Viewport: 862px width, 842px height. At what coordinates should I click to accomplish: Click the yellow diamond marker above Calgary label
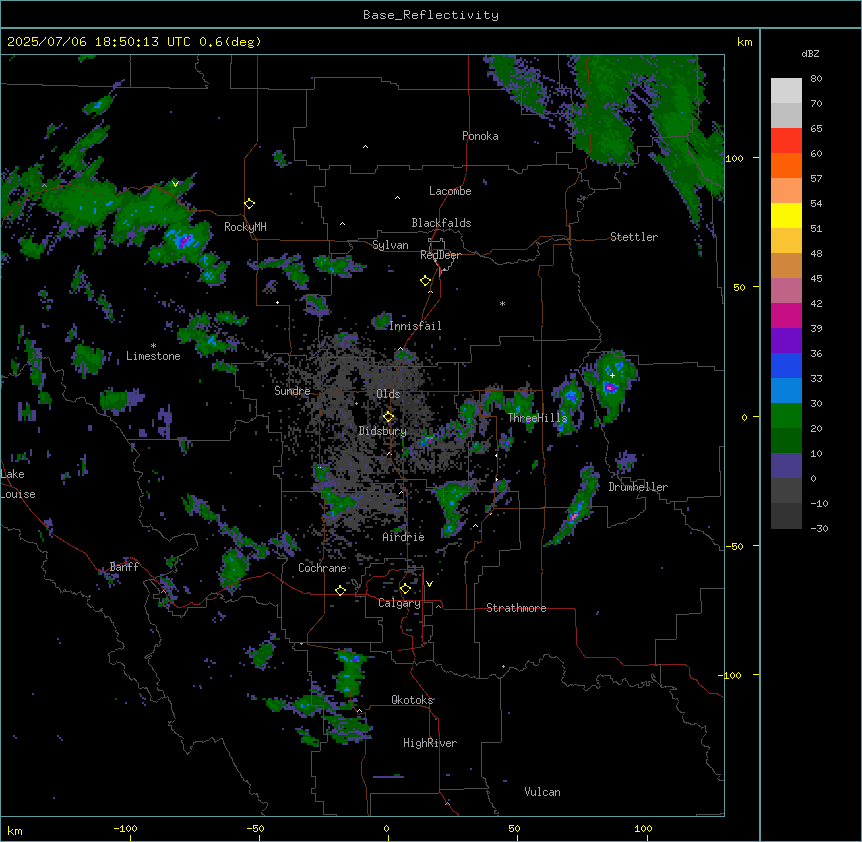(405, 589)
